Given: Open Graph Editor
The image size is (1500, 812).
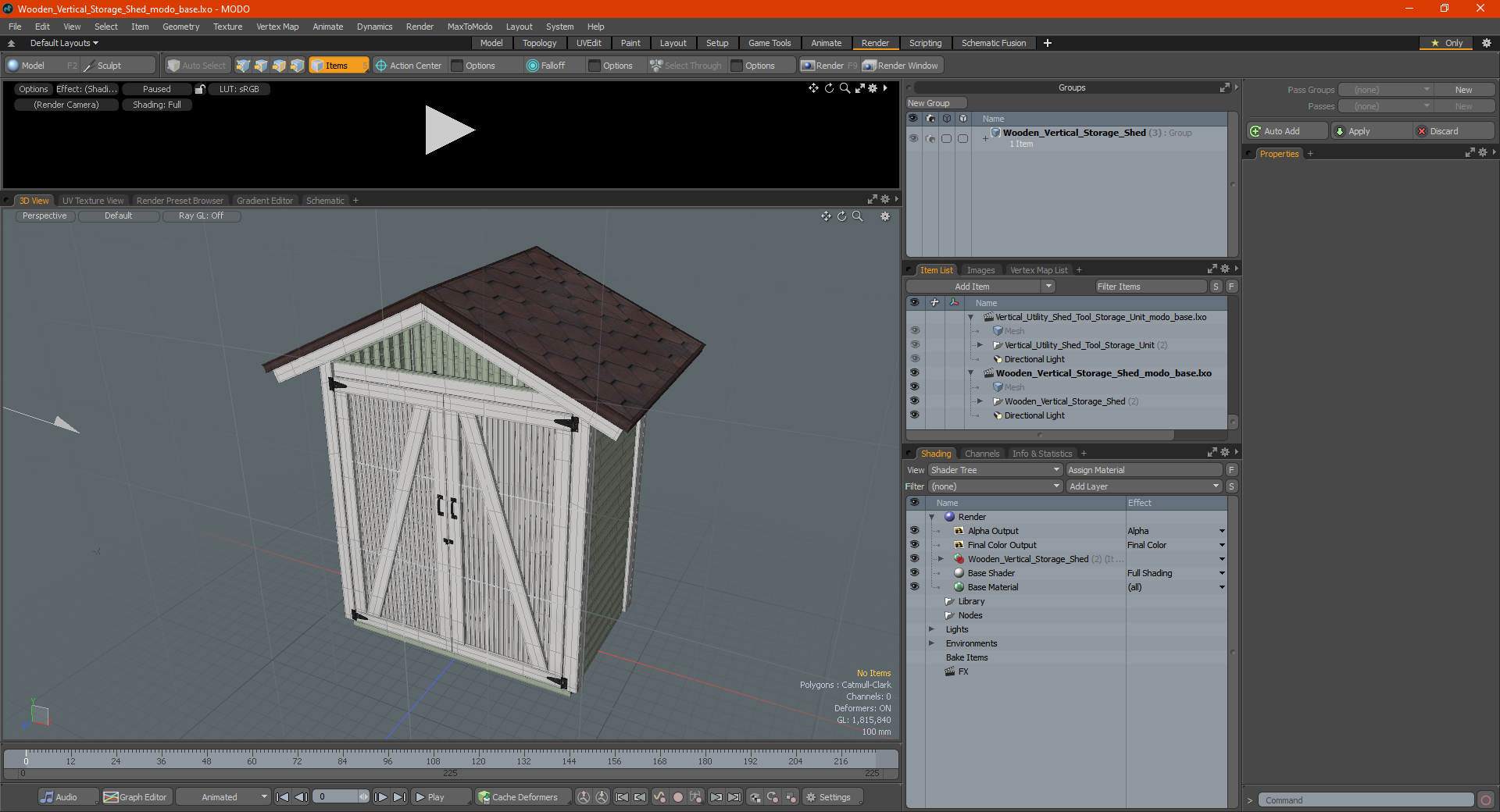Looking at the screenshot, I should pyautogui.click(x=135, y=797).
